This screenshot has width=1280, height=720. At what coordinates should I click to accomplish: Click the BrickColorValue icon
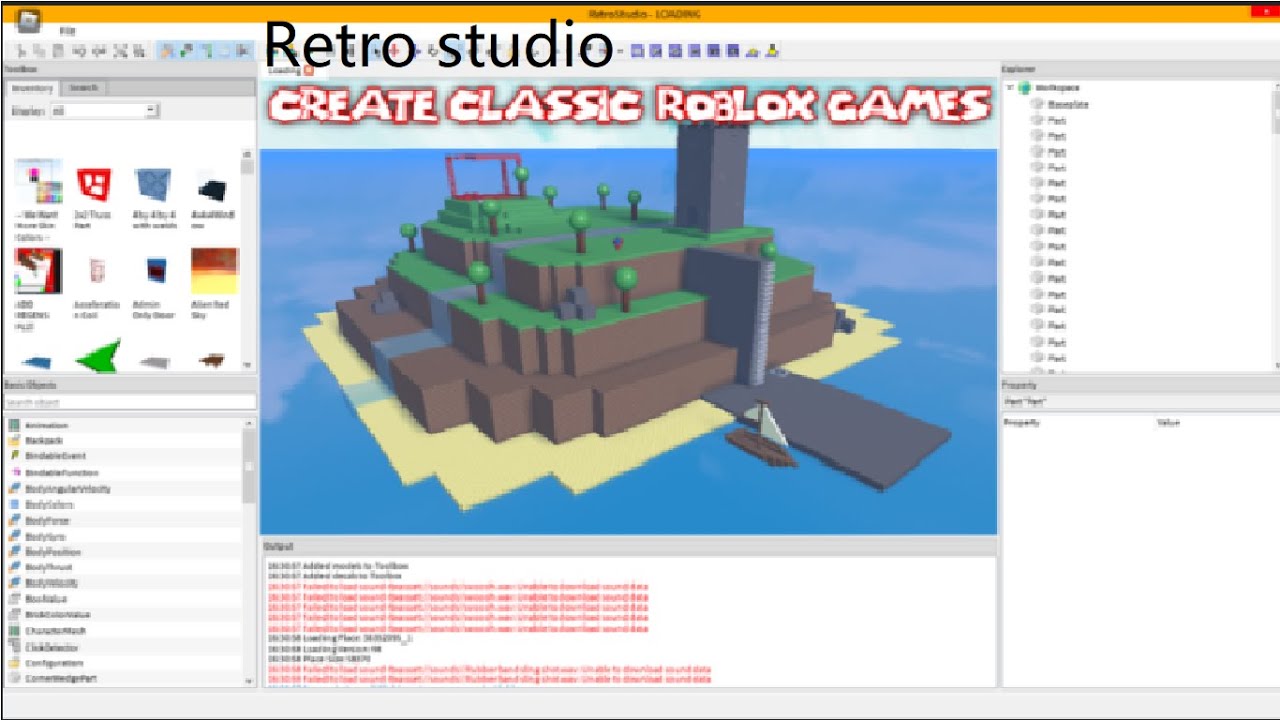14,615
